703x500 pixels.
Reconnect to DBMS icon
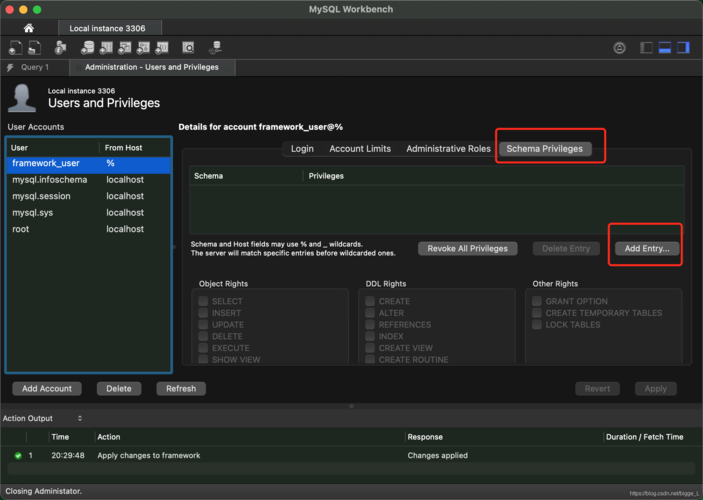click(x=216, y=48)
